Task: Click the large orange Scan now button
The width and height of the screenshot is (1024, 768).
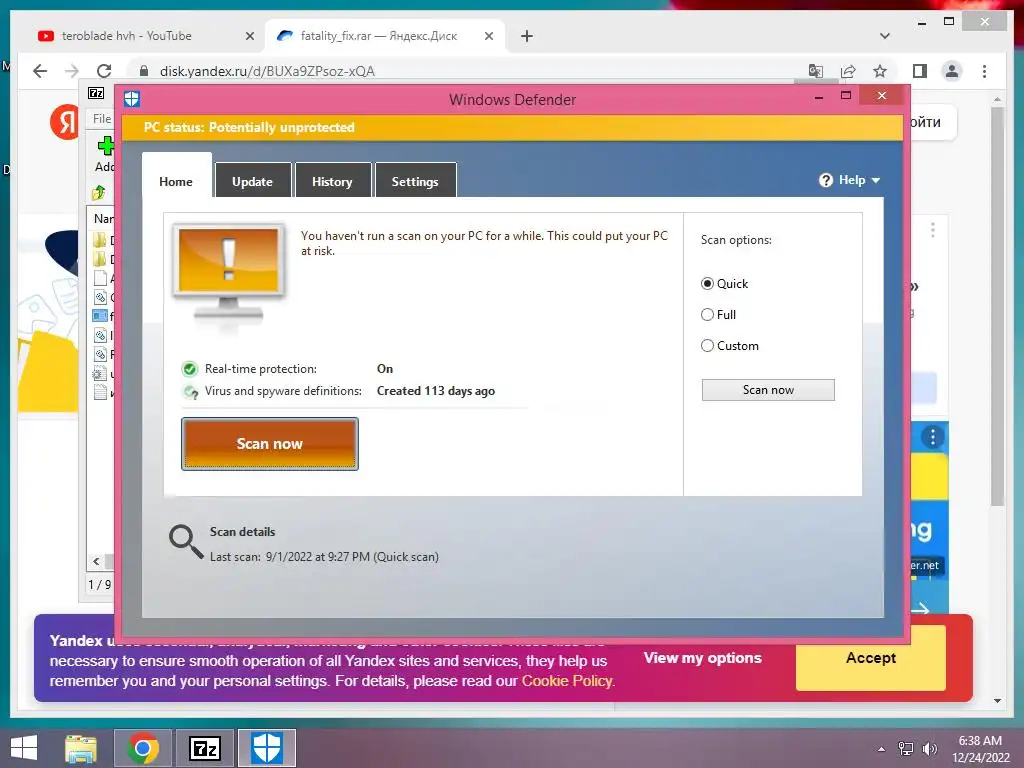Action: tap(270, 443)
